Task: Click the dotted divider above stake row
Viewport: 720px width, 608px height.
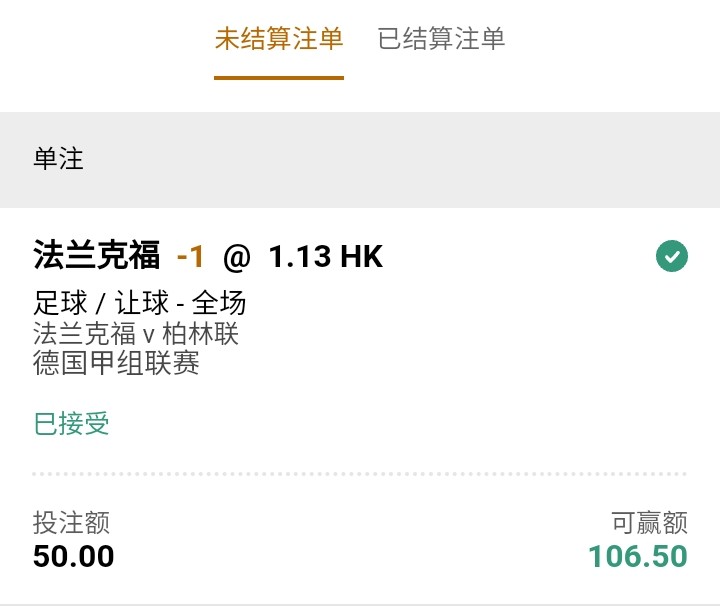Action: 360,473
